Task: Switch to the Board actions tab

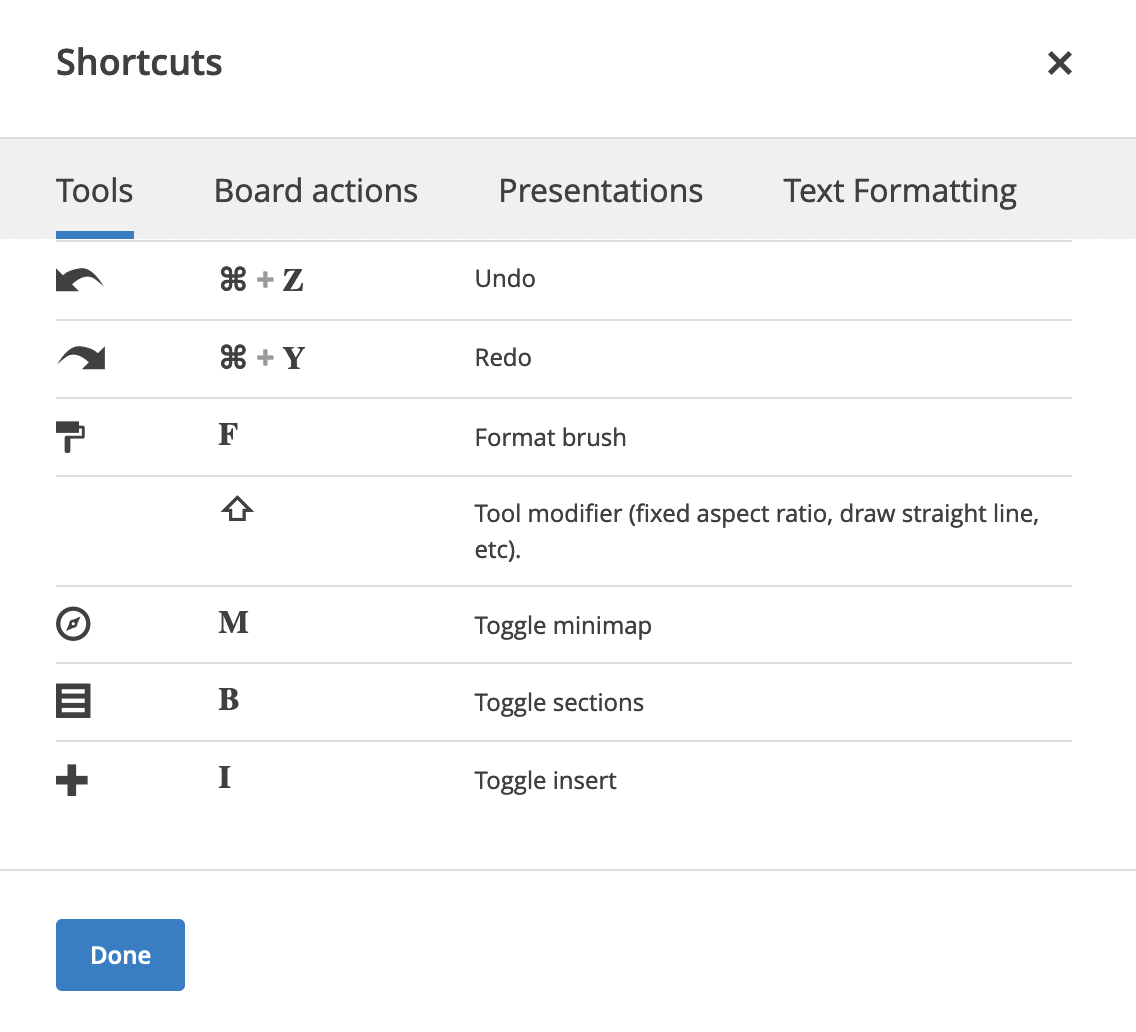Action: point(316,191)
